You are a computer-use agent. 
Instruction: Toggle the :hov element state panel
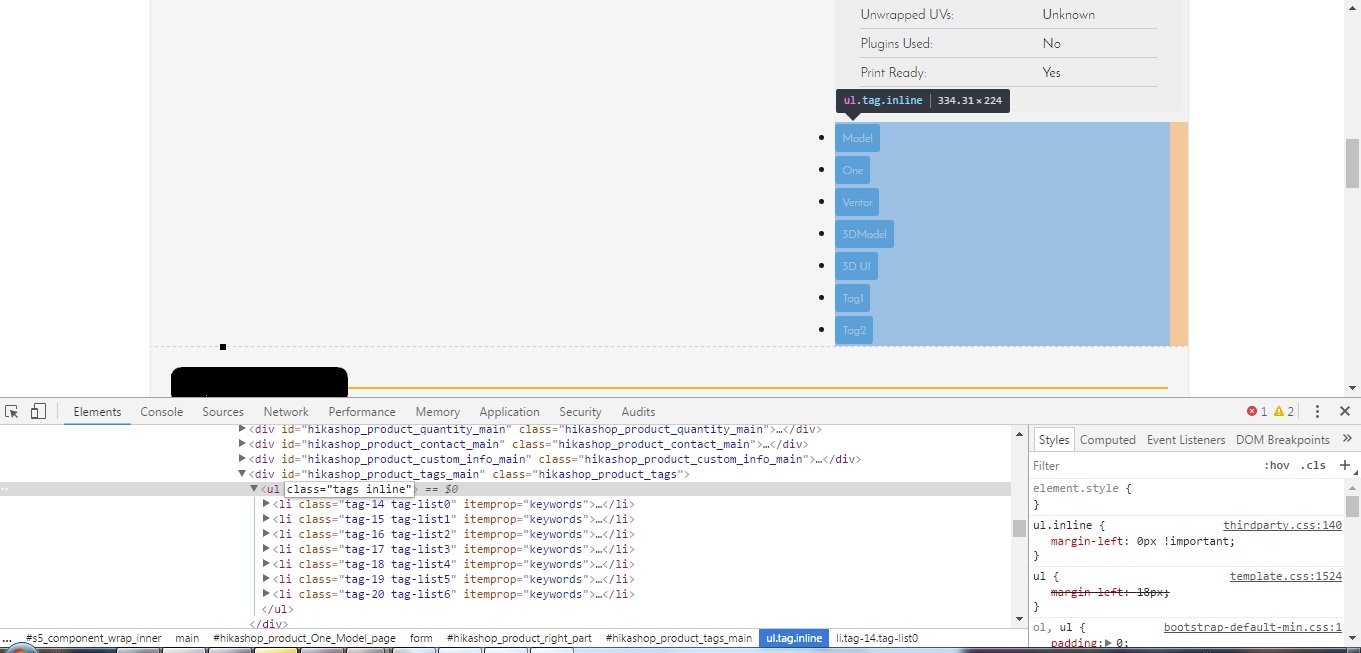tap(1276, 466)
